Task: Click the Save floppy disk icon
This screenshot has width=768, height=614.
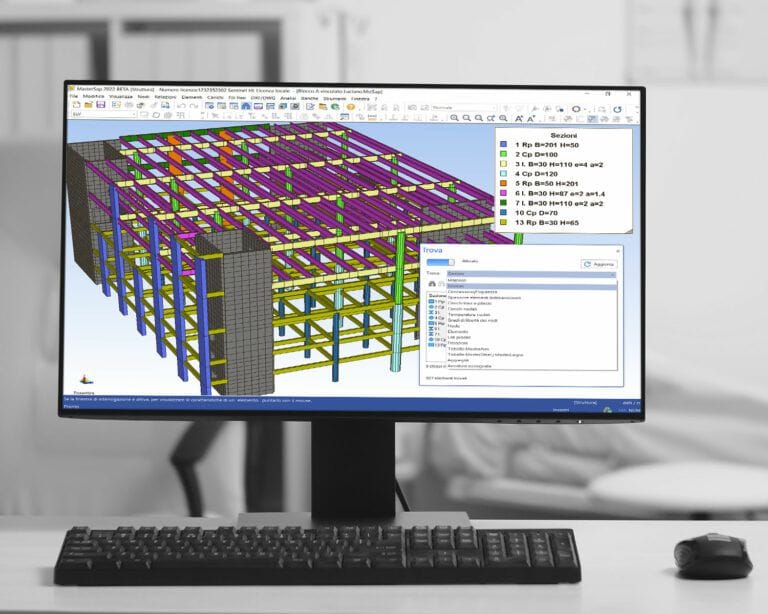Action: click(99, 106)
